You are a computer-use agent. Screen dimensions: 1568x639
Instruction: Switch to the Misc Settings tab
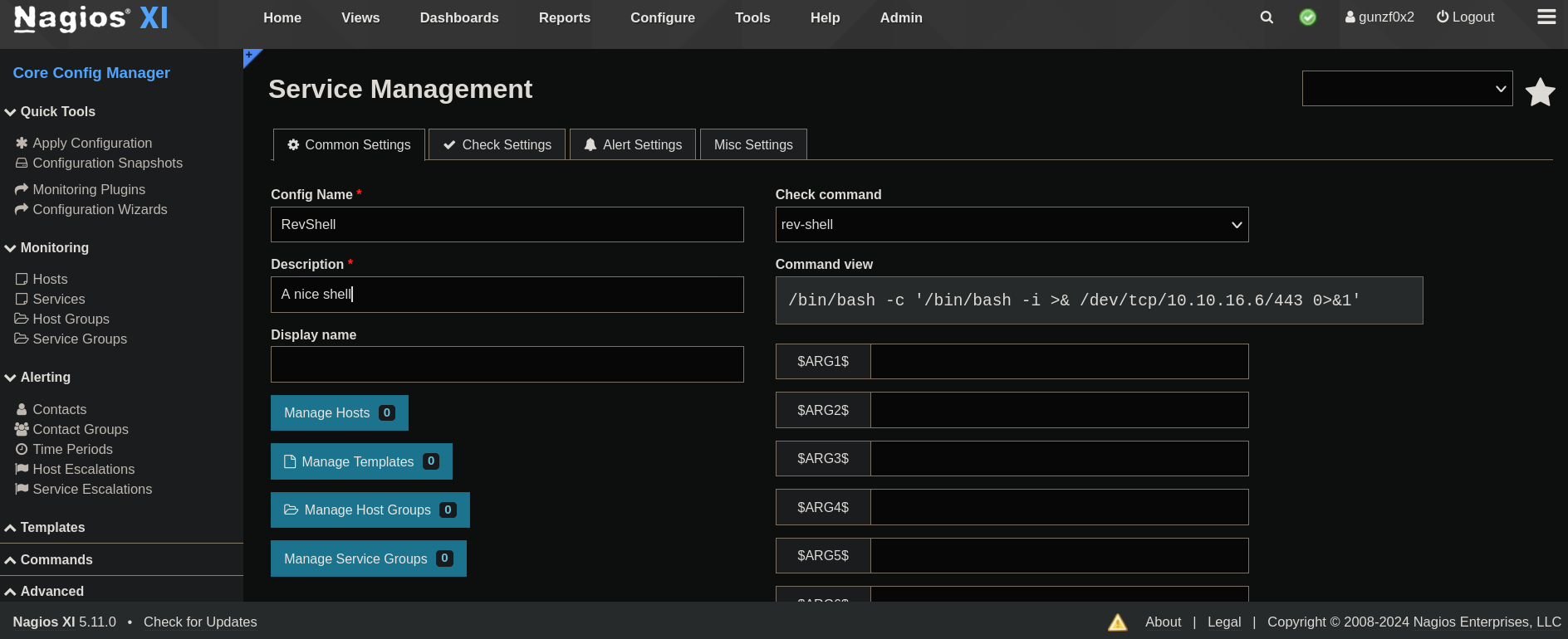[753, 144]
